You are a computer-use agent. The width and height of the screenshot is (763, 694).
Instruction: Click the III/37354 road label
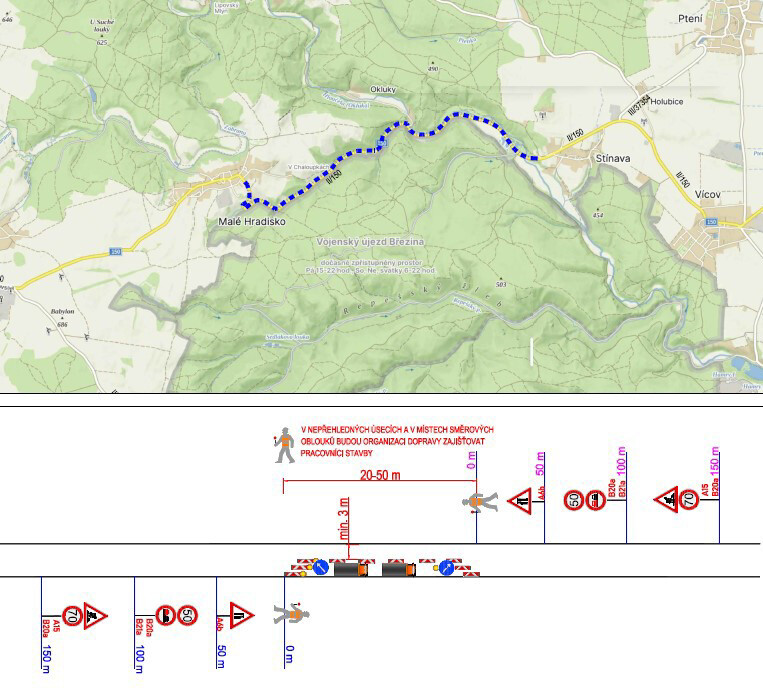[x=639, y=105]
